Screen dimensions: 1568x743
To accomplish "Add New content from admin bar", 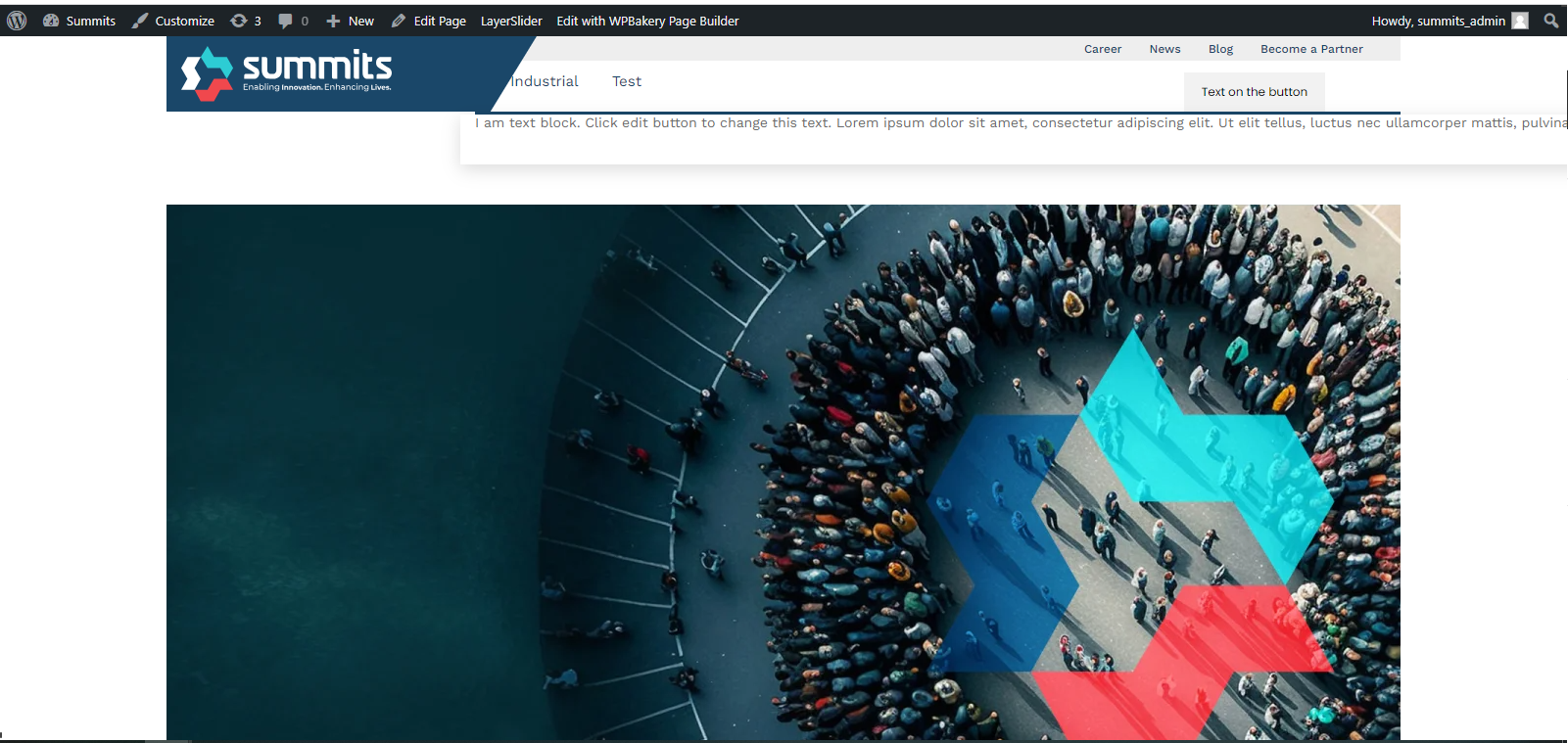I will (x=350, y=21).
